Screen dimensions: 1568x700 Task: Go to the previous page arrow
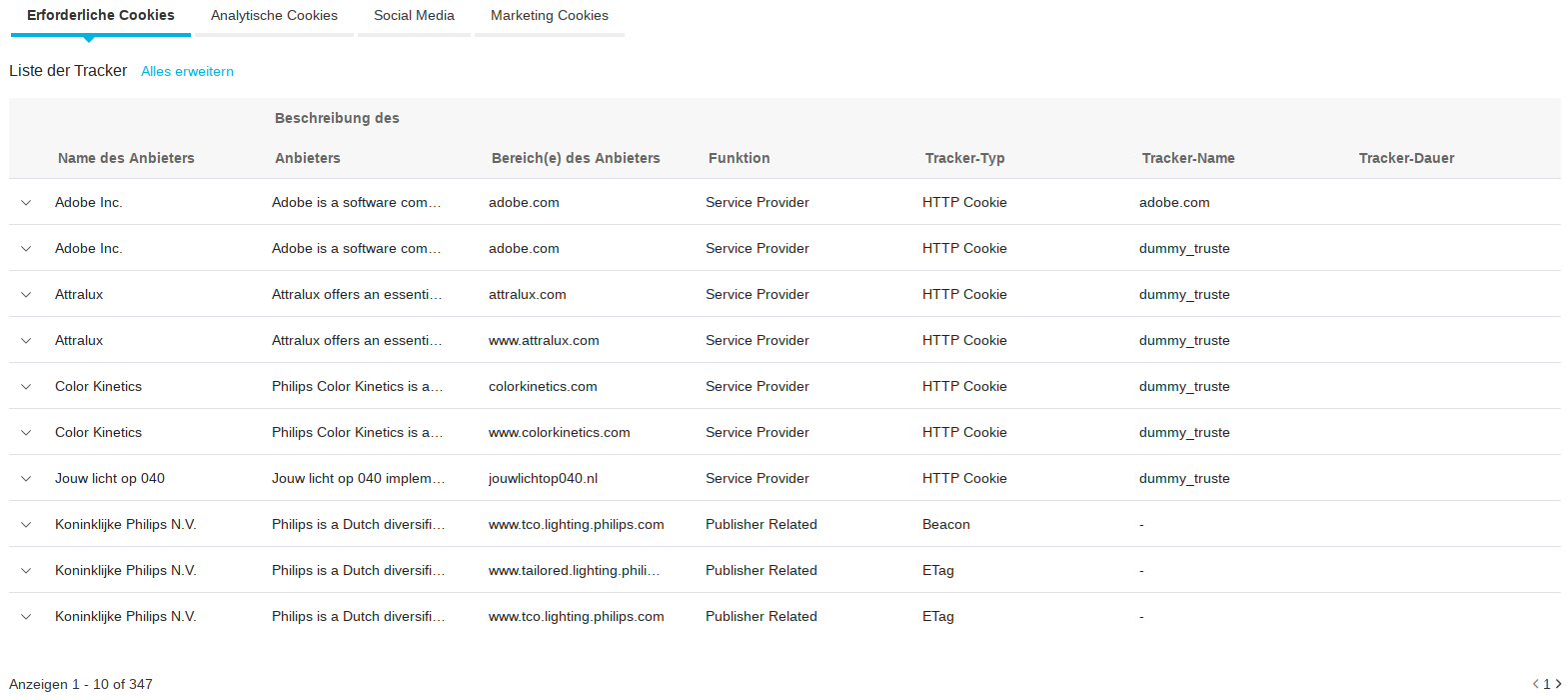point(1536,684)
